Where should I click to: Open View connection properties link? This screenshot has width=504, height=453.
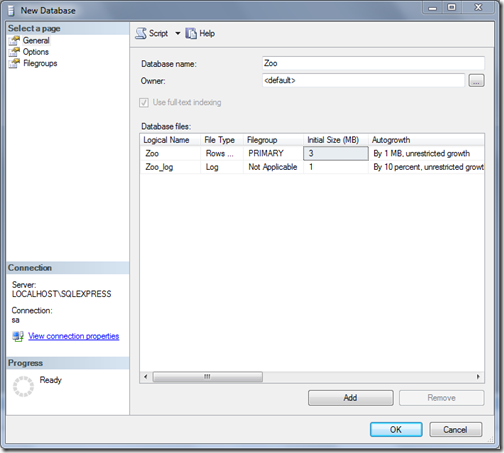tap(74, 336)
